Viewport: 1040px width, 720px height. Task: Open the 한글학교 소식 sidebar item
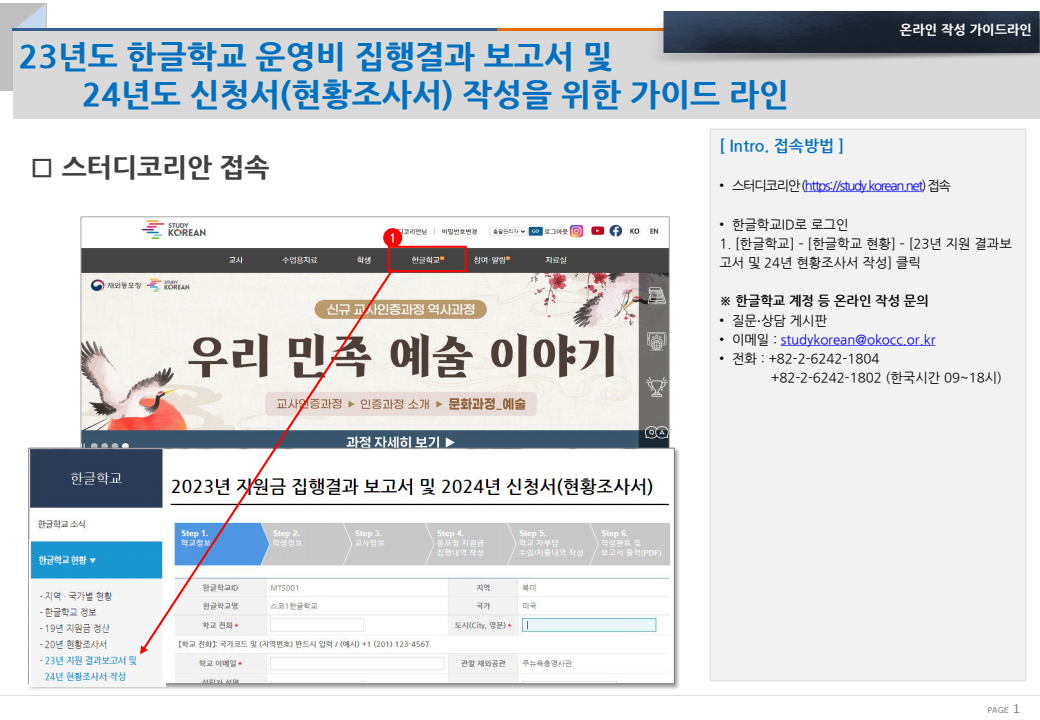[x=62, y=524]
